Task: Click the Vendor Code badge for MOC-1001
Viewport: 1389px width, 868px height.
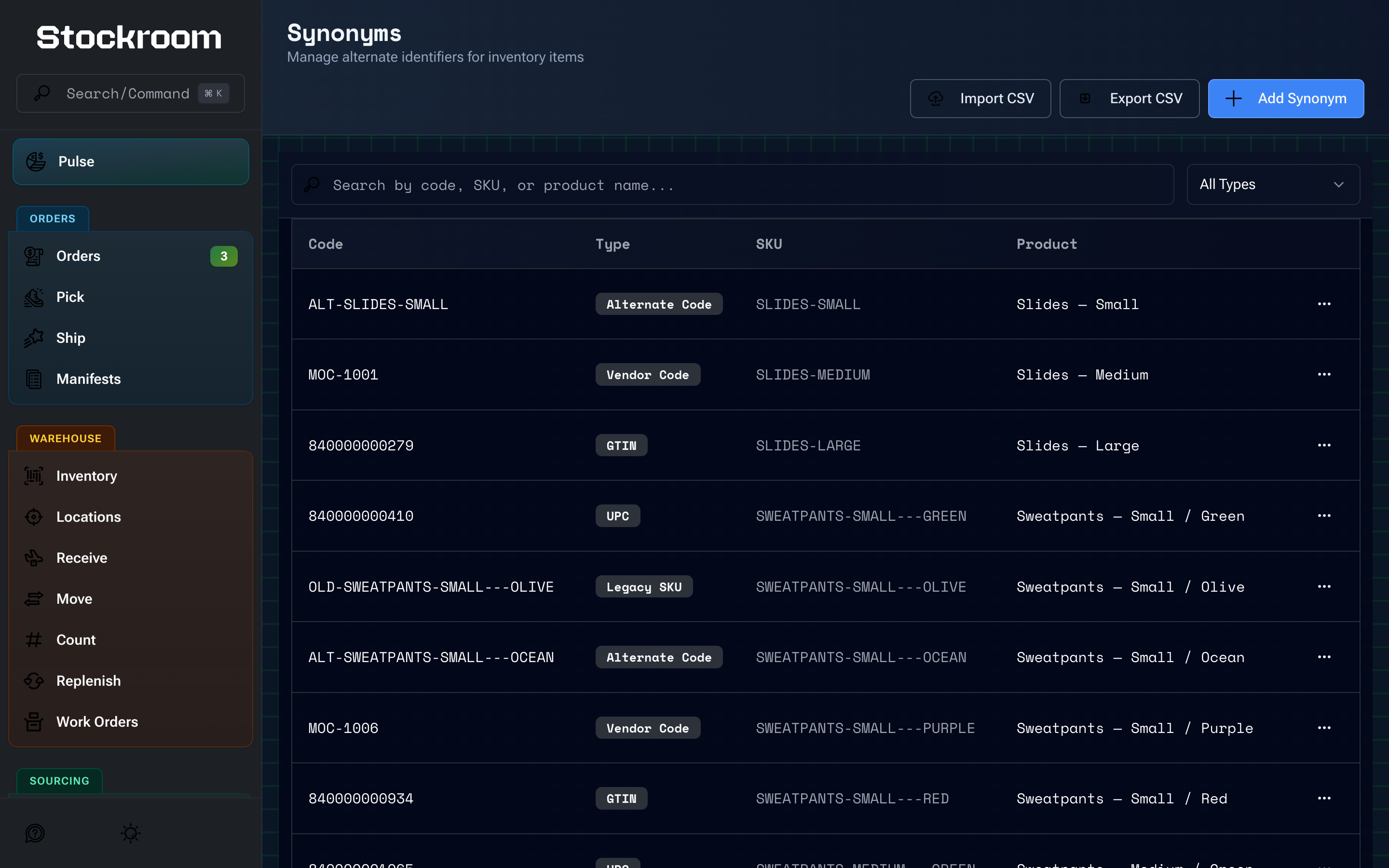Action: click(647, 375)
